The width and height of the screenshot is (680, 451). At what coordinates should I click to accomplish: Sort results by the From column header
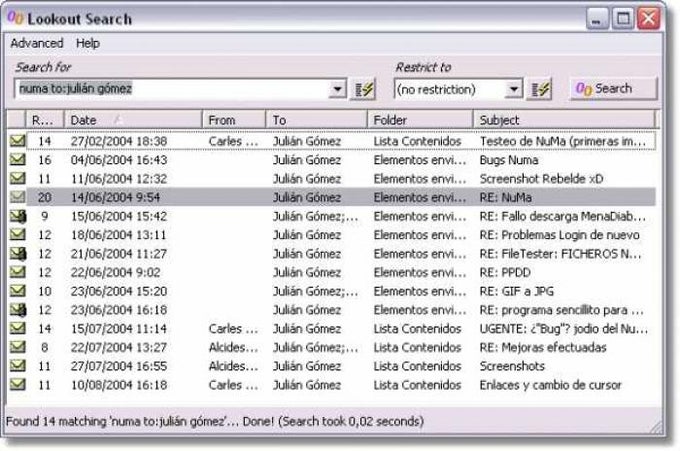[x=234, y=120]
